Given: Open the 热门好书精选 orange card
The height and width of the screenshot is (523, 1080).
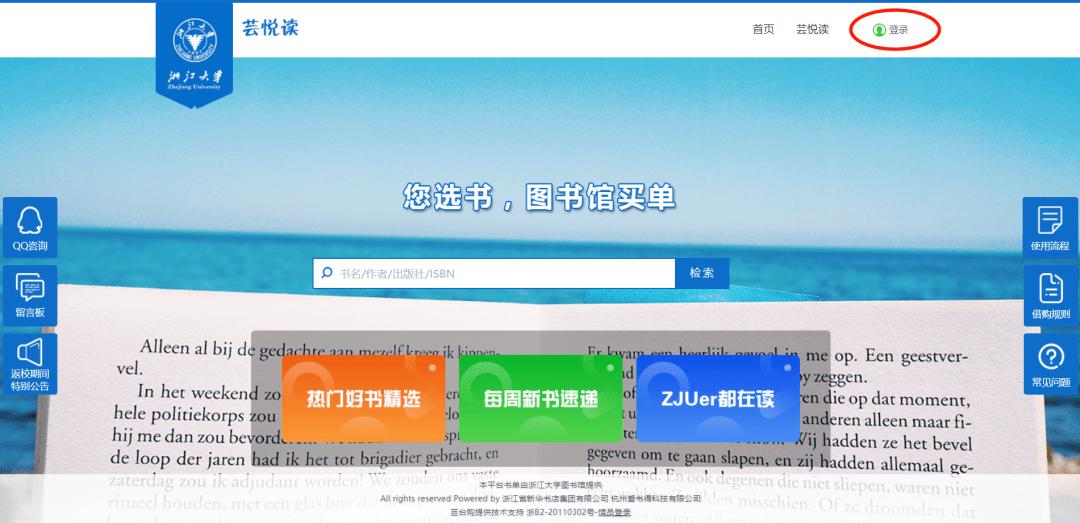Looking at the screenshot, I should point(363,398).
